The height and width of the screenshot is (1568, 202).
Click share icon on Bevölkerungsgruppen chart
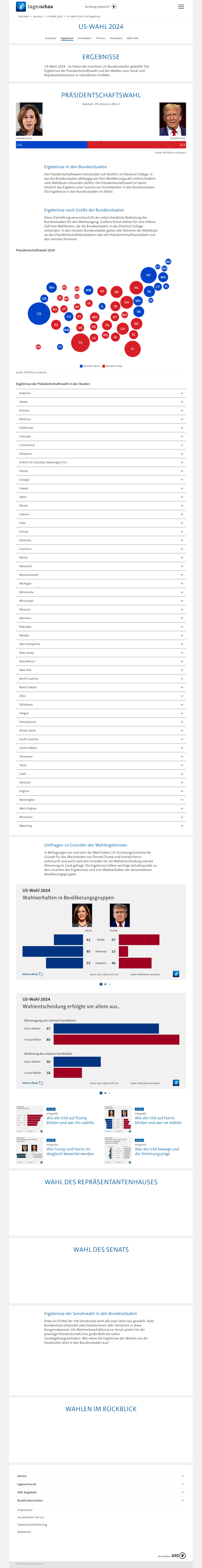[x=176, y=974]
